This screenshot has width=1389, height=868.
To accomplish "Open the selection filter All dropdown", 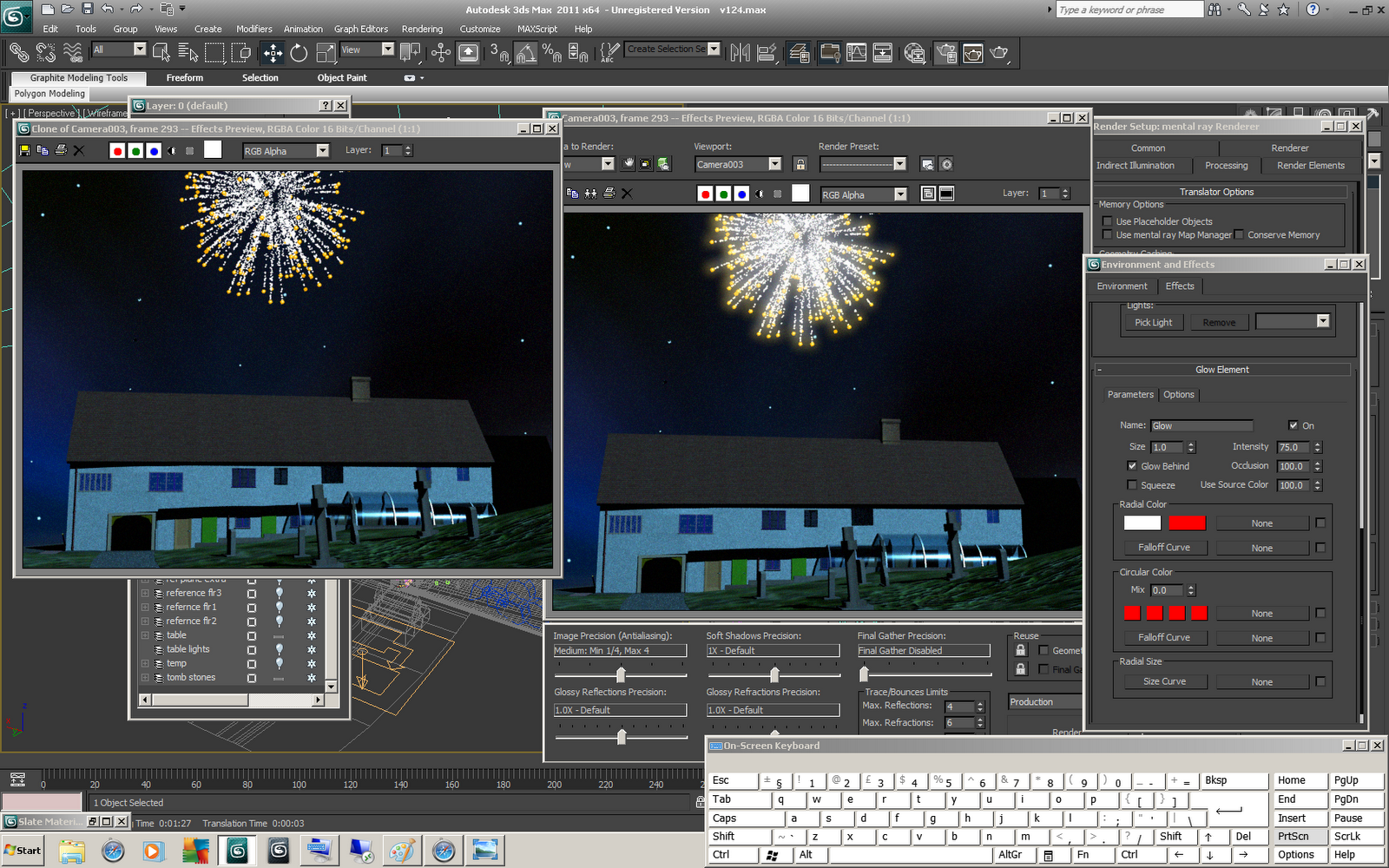I will click(119, 49).
